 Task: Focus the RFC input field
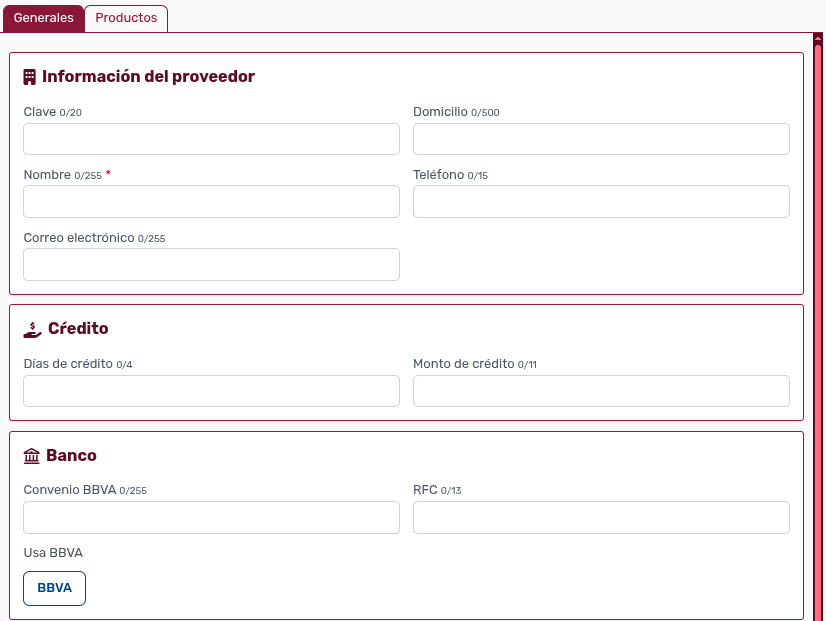[x=601, y=517]
